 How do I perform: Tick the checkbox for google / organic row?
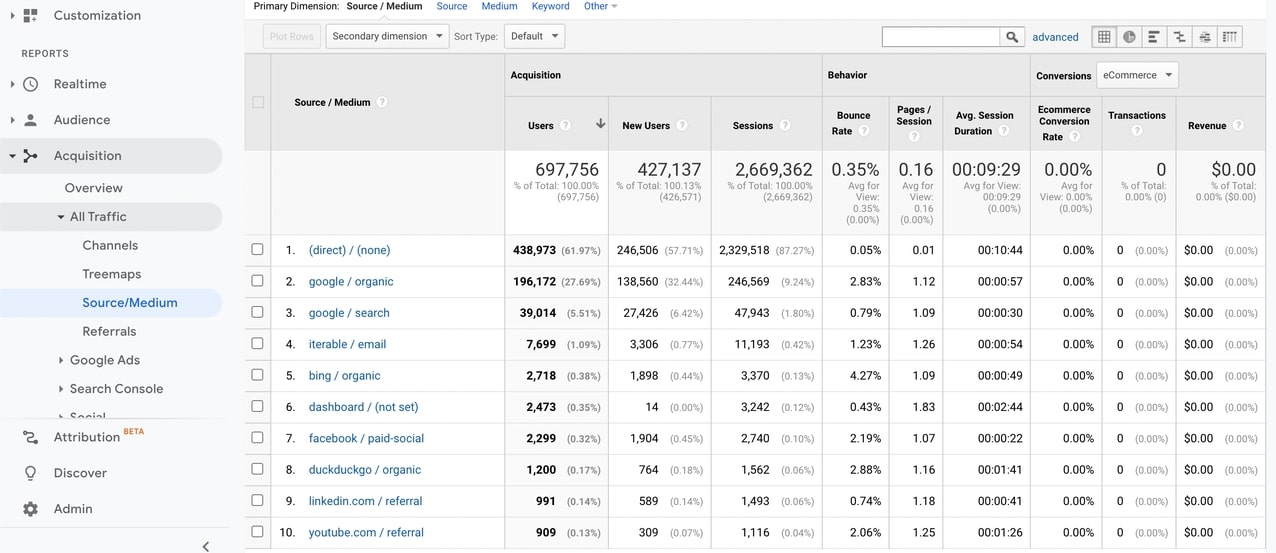pyautogui.click(x=258, y=281)
